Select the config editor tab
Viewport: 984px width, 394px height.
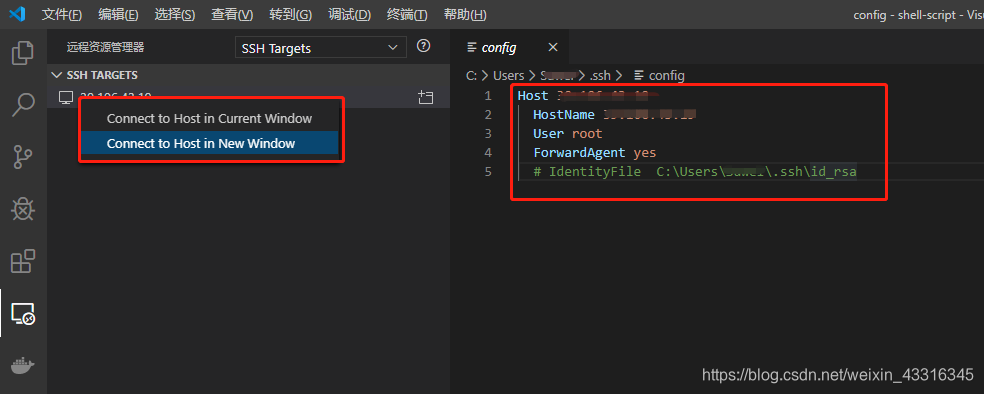pyautogui.click(x=510, y=47)
